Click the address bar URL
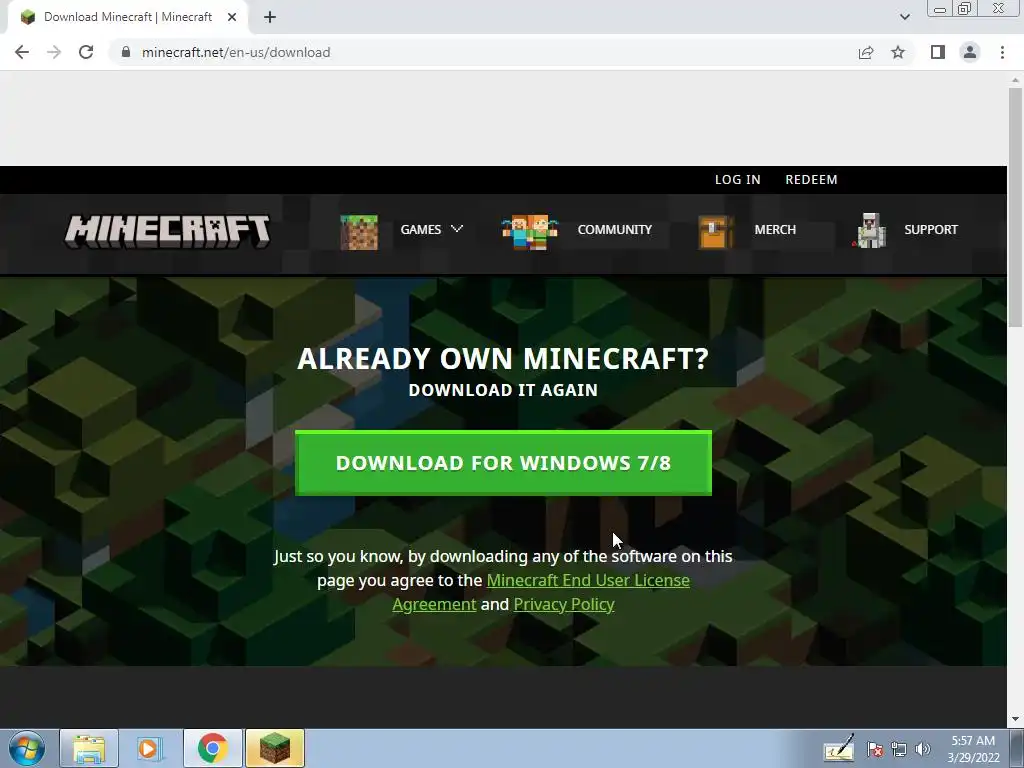Image resolution: width=1024 pixels, height=768 pixels. 236,52
